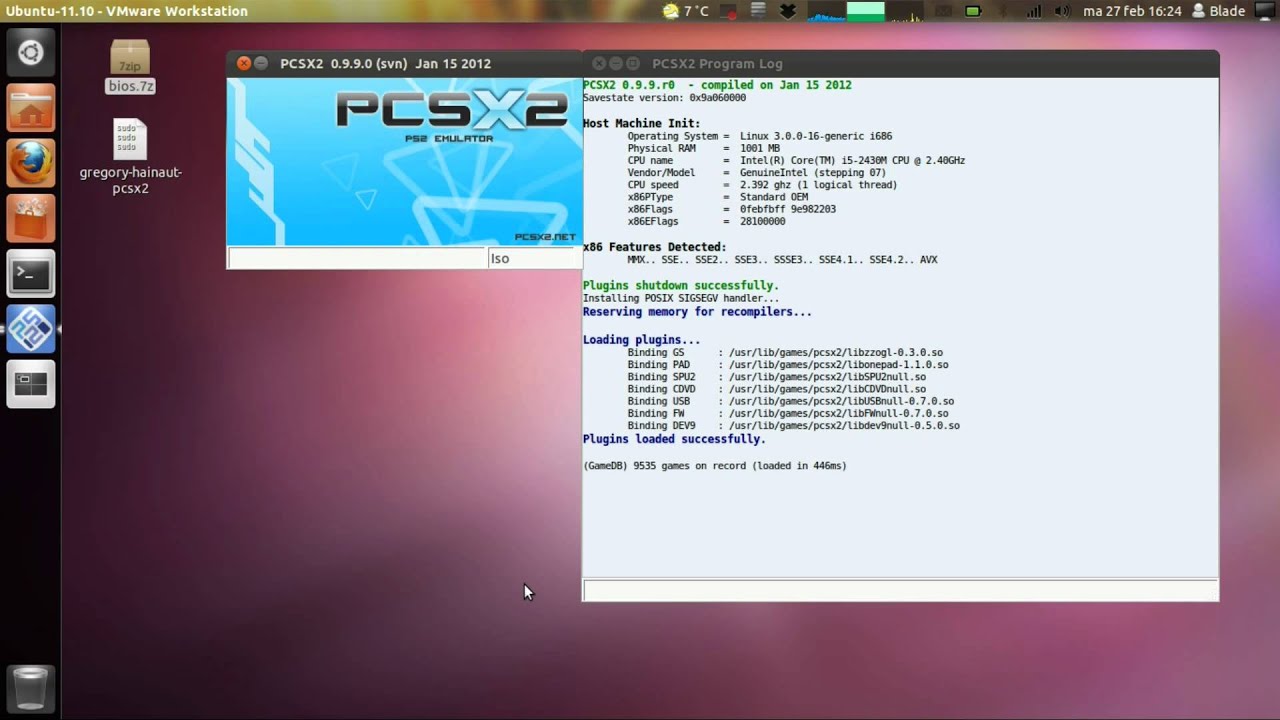Close the PCSX2 0.9.9.0 (svn) window
The height and width of the screenshot is (720, 1280).
point(243,63)
